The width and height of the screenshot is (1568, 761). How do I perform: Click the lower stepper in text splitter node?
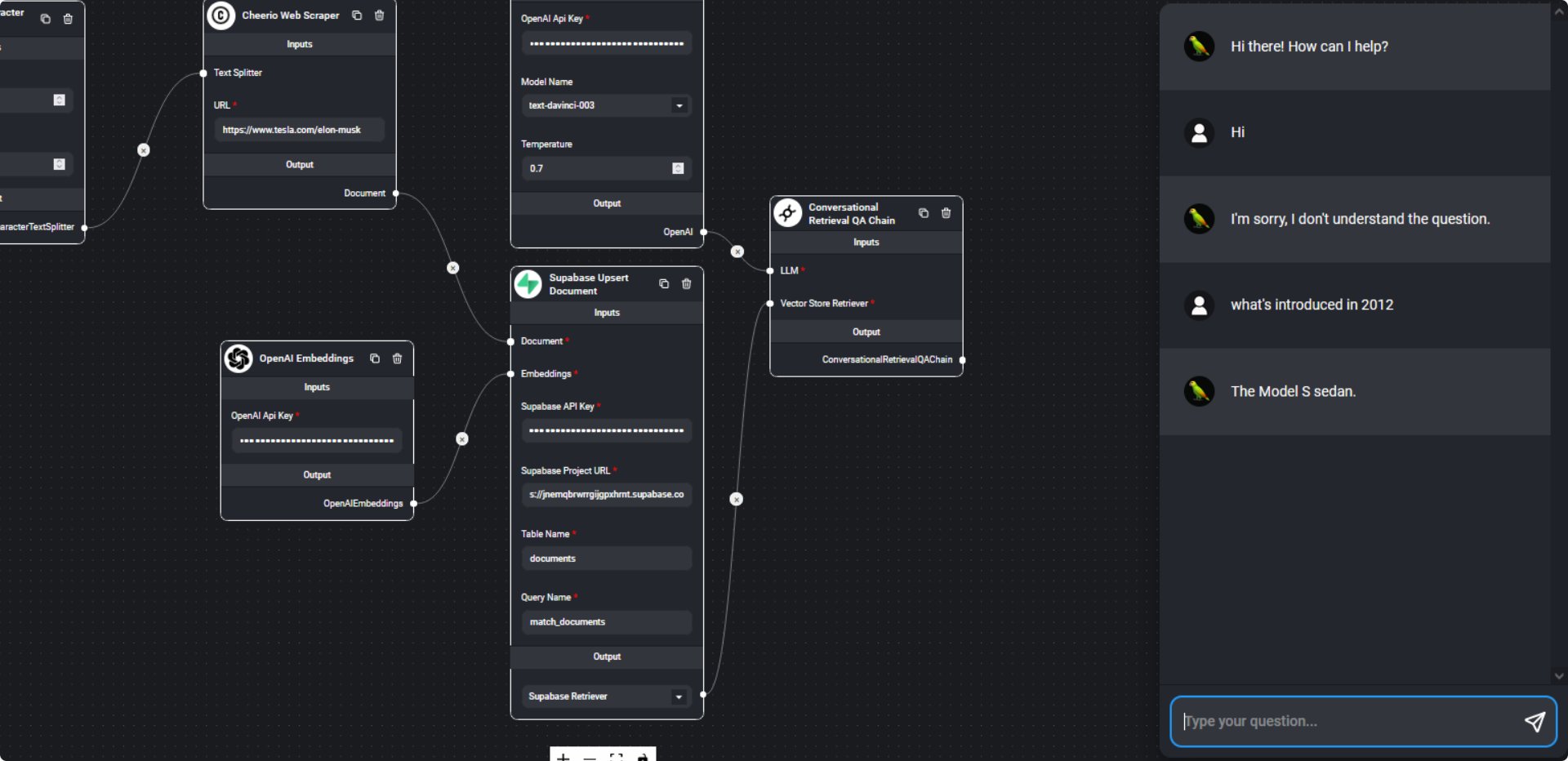pyautogui.click(x=59, y=164)
